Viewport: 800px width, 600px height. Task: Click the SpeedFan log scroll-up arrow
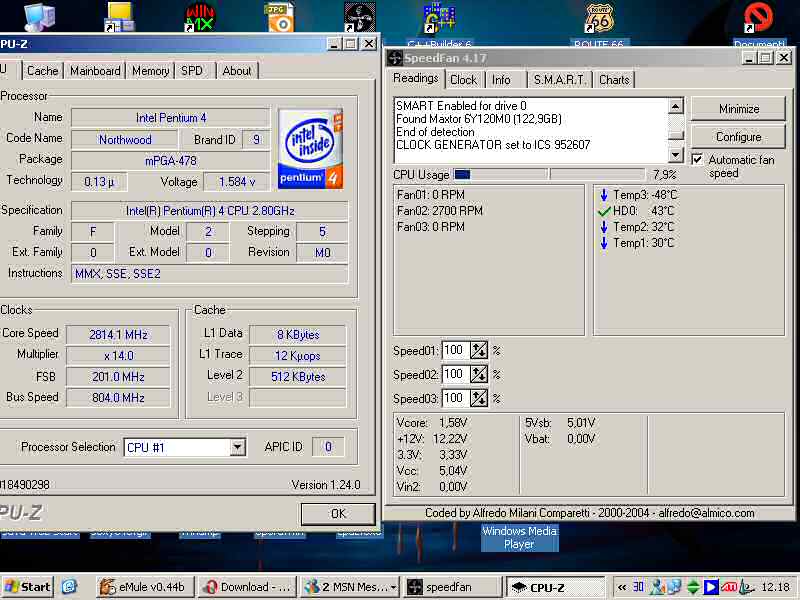pos(676,106)
